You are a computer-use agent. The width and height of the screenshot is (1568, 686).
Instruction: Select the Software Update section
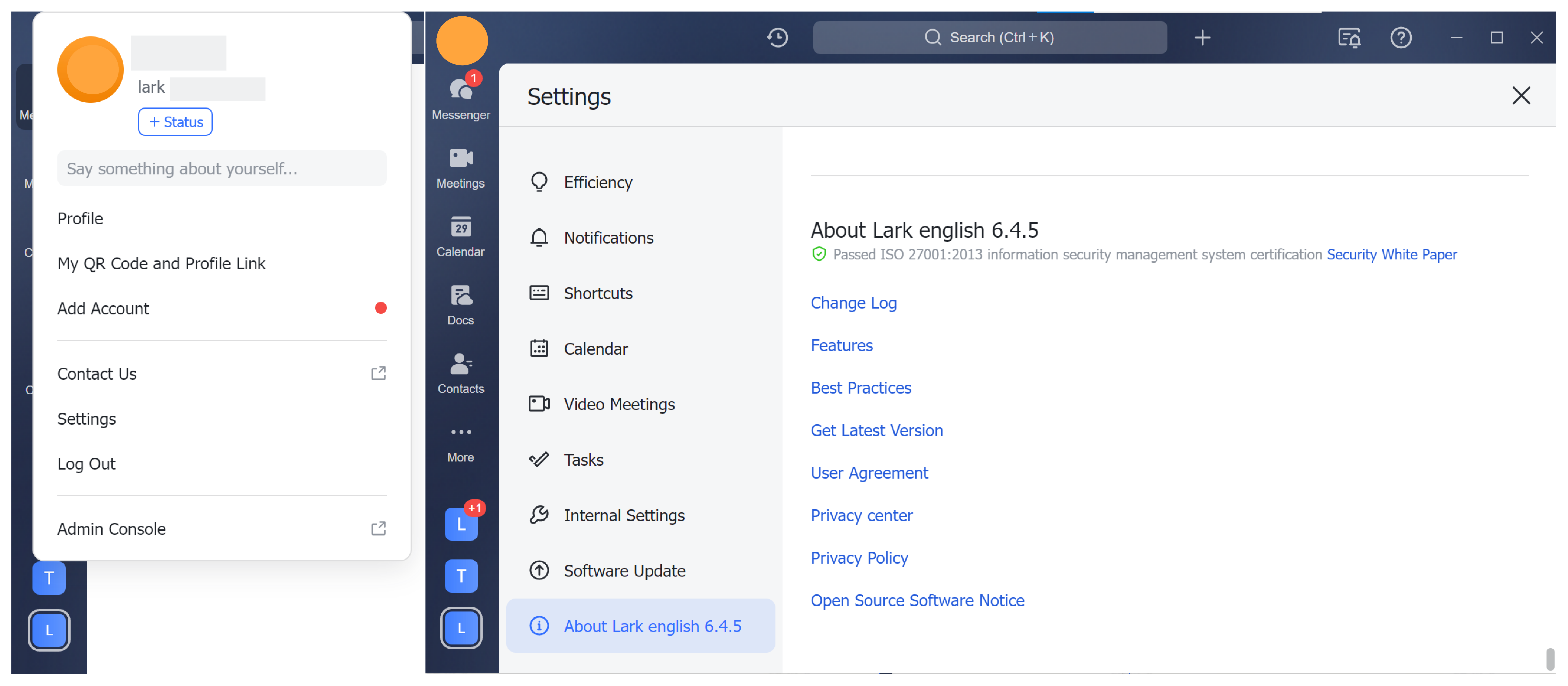pos(624,570)
